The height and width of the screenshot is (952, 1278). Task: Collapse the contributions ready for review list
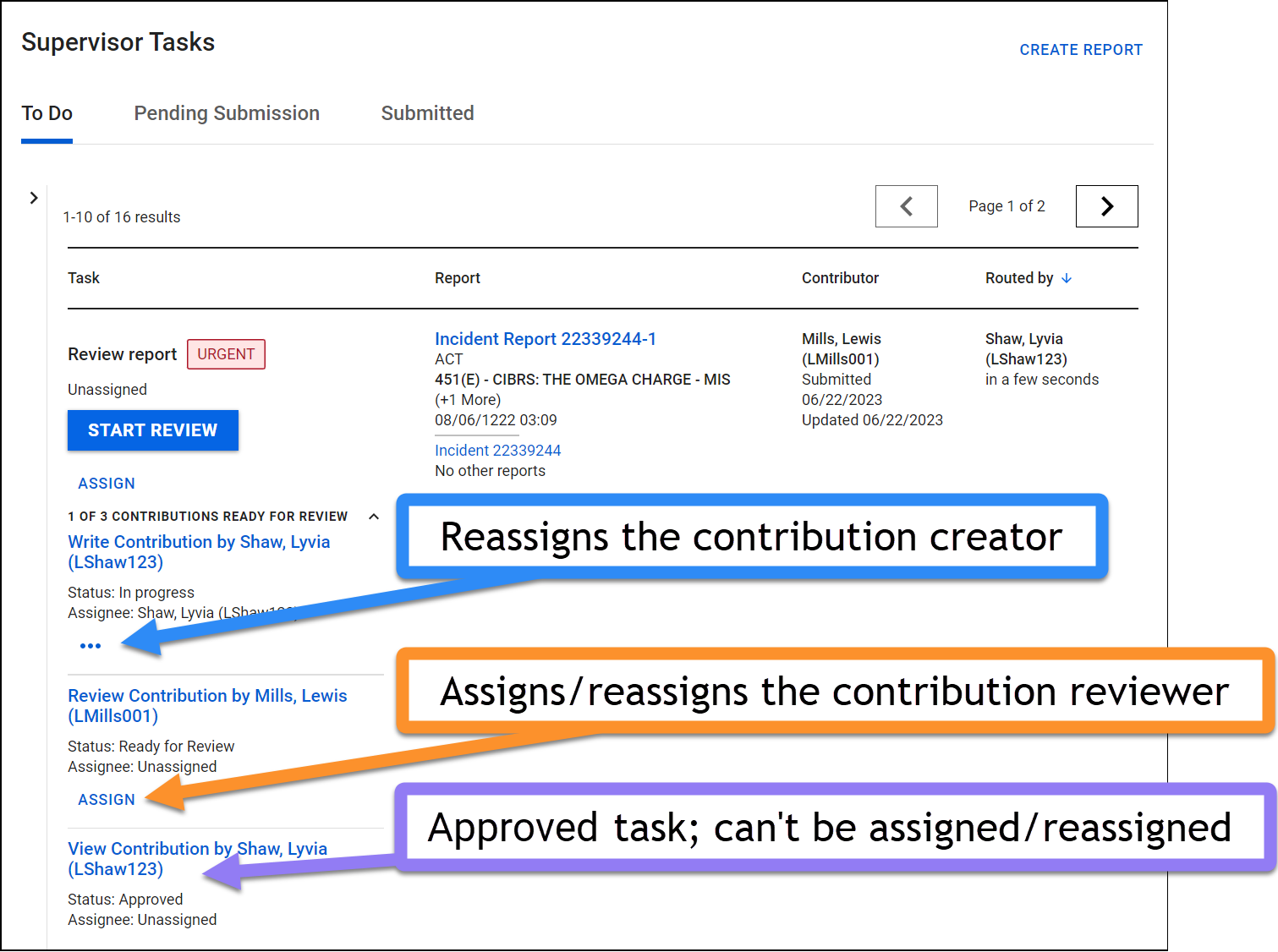coord(374,516)
